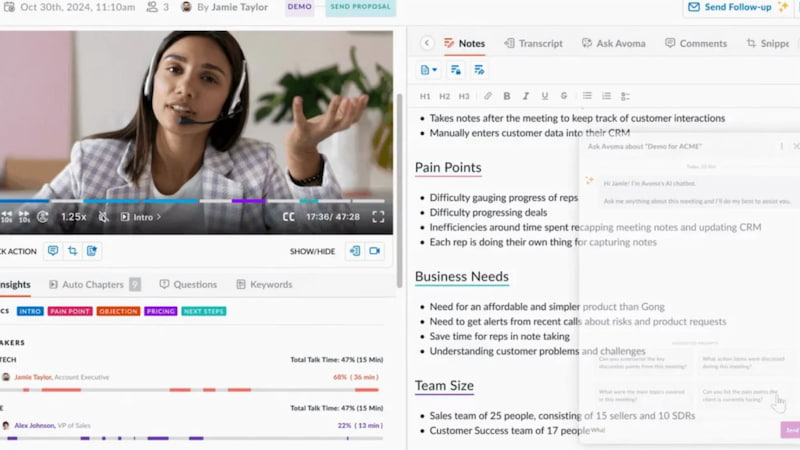Click the Send Proposal tag button
The height and width of the screenshot is (450, 800).
click(360, 7)
